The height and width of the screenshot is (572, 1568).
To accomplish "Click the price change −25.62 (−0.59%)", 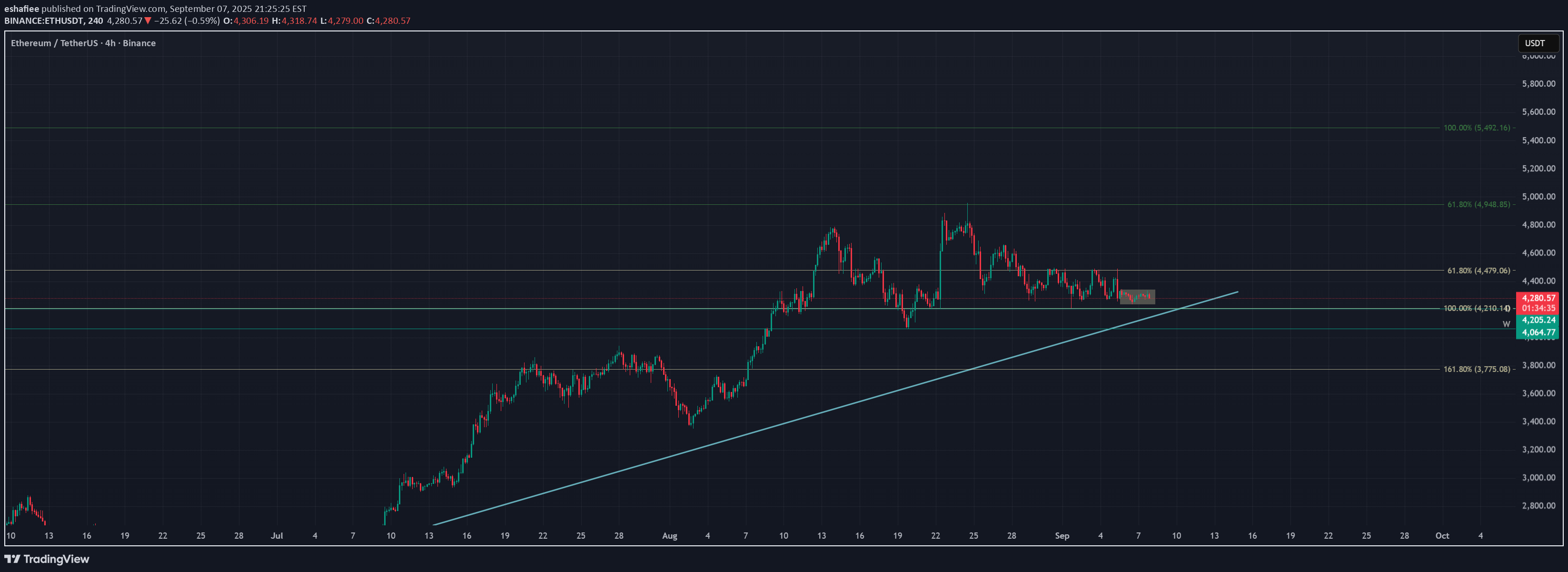I will point(187,20).
